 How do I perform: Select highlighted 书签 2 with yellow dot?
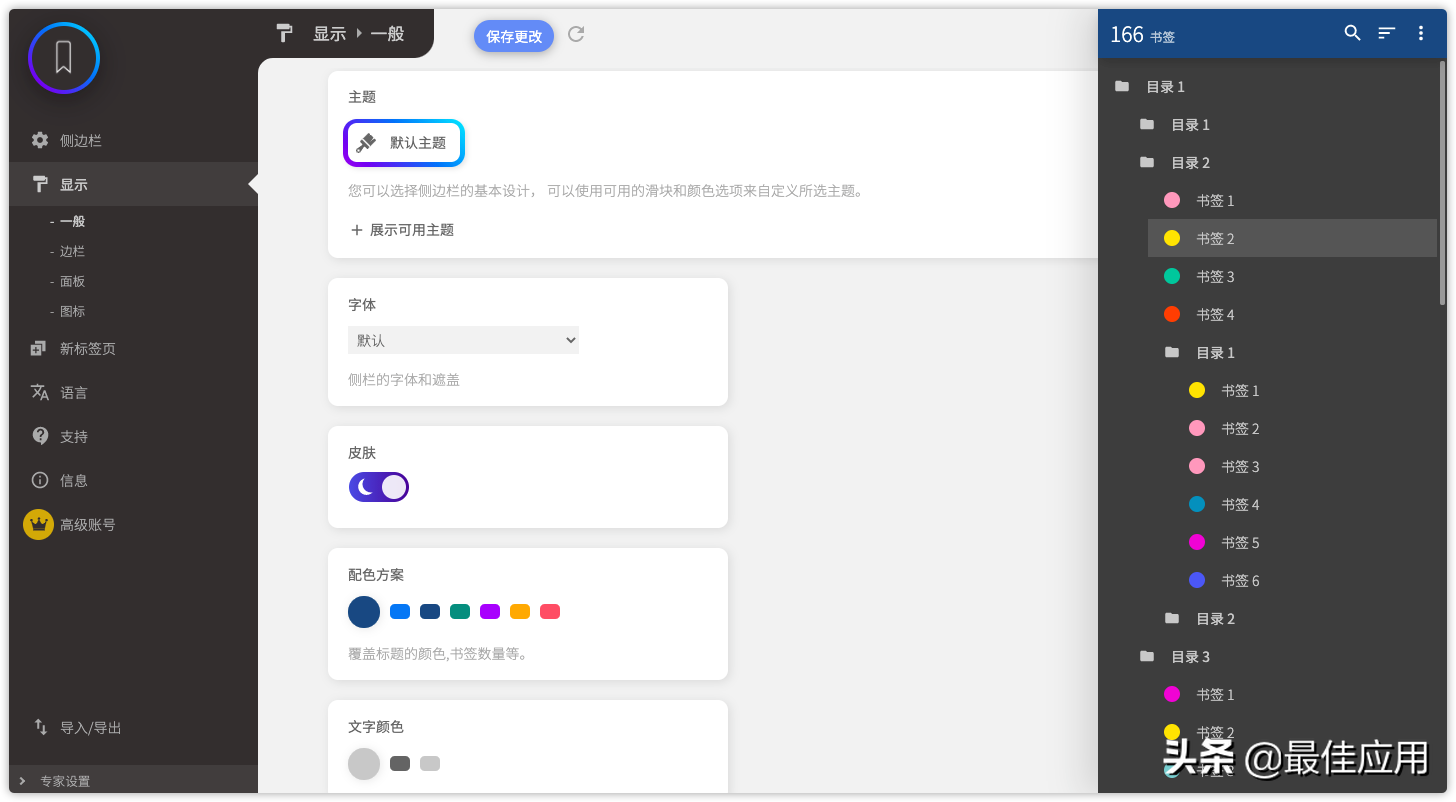coord(1292,238)
